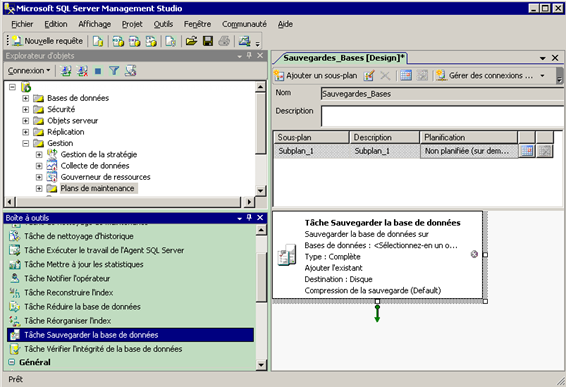Click the database engine query icon
The width and height of the screenshot is (566, 387).
point(98,41)
